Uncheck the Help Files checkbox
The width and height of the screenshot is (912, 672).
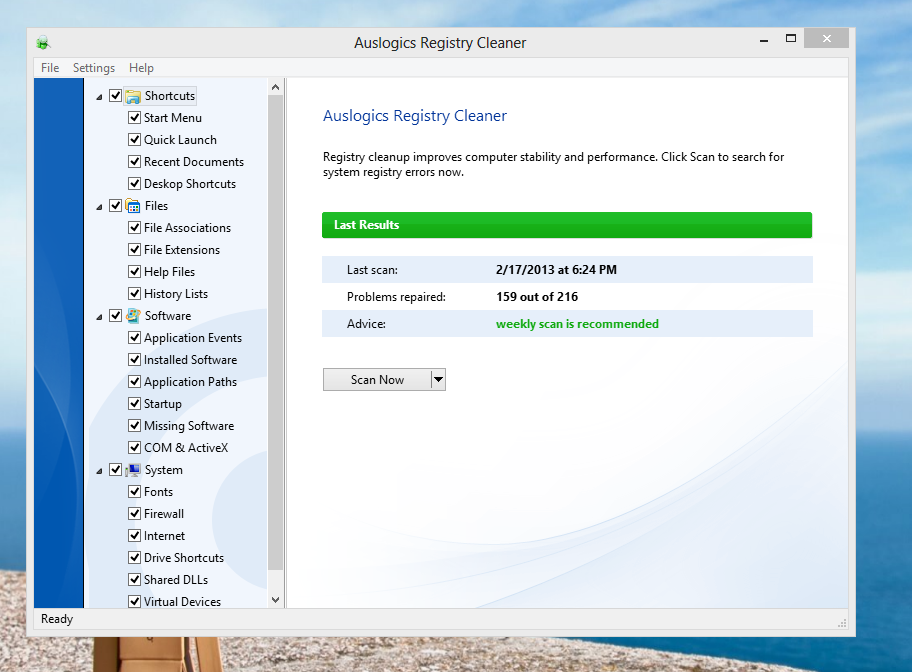coord(134,272)
